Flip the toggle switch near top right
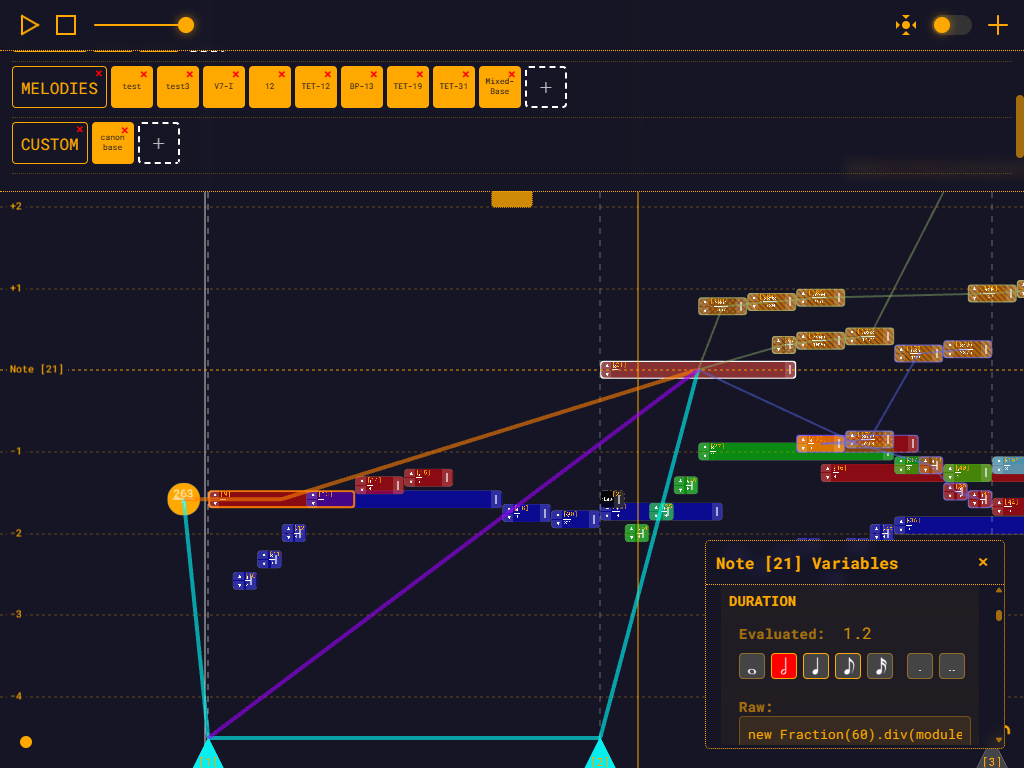 pyautogui.click(x=951, y=25)
